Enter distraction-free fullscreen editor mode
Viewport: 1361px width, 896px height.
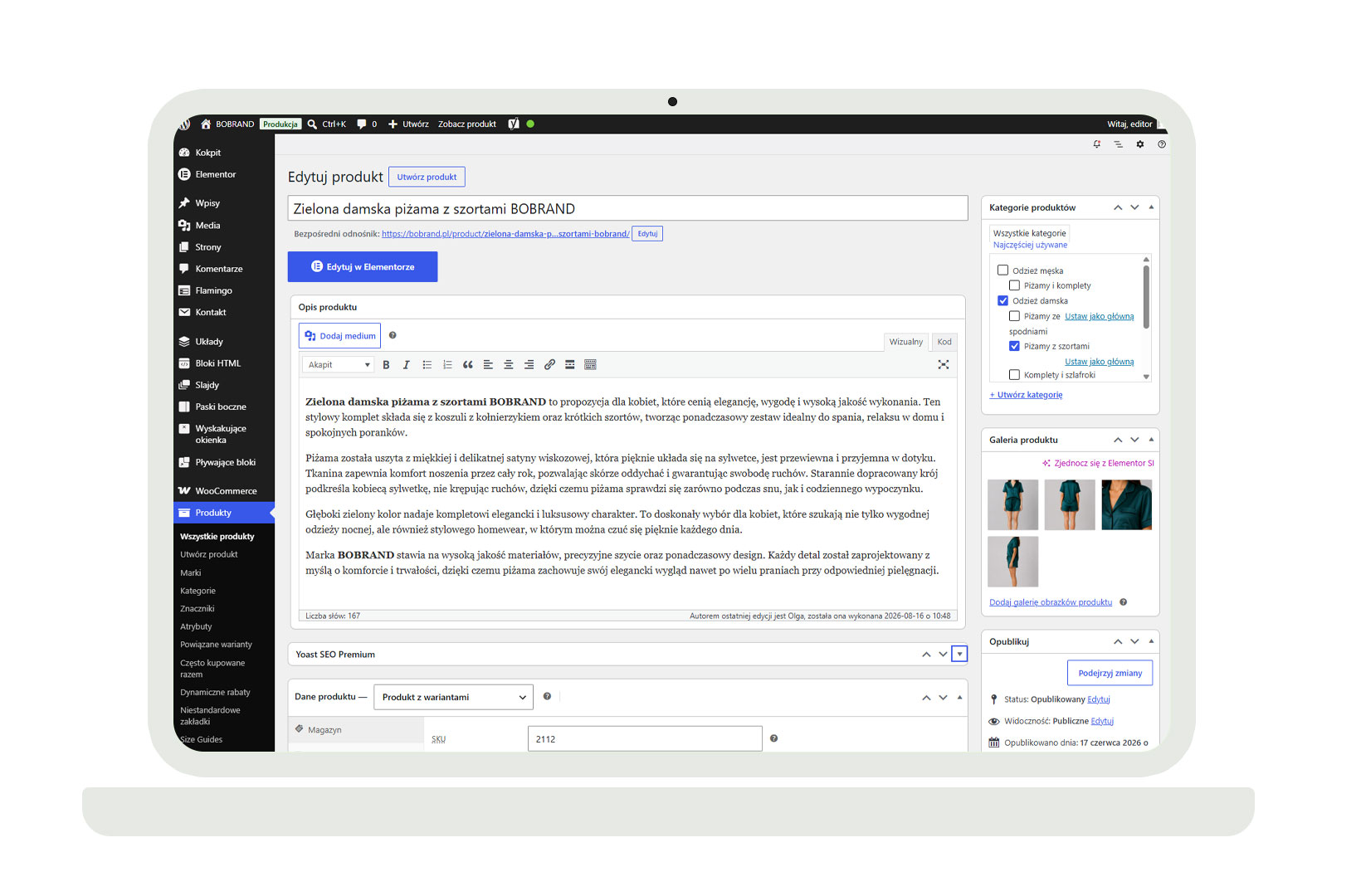(x=944, y=365)
